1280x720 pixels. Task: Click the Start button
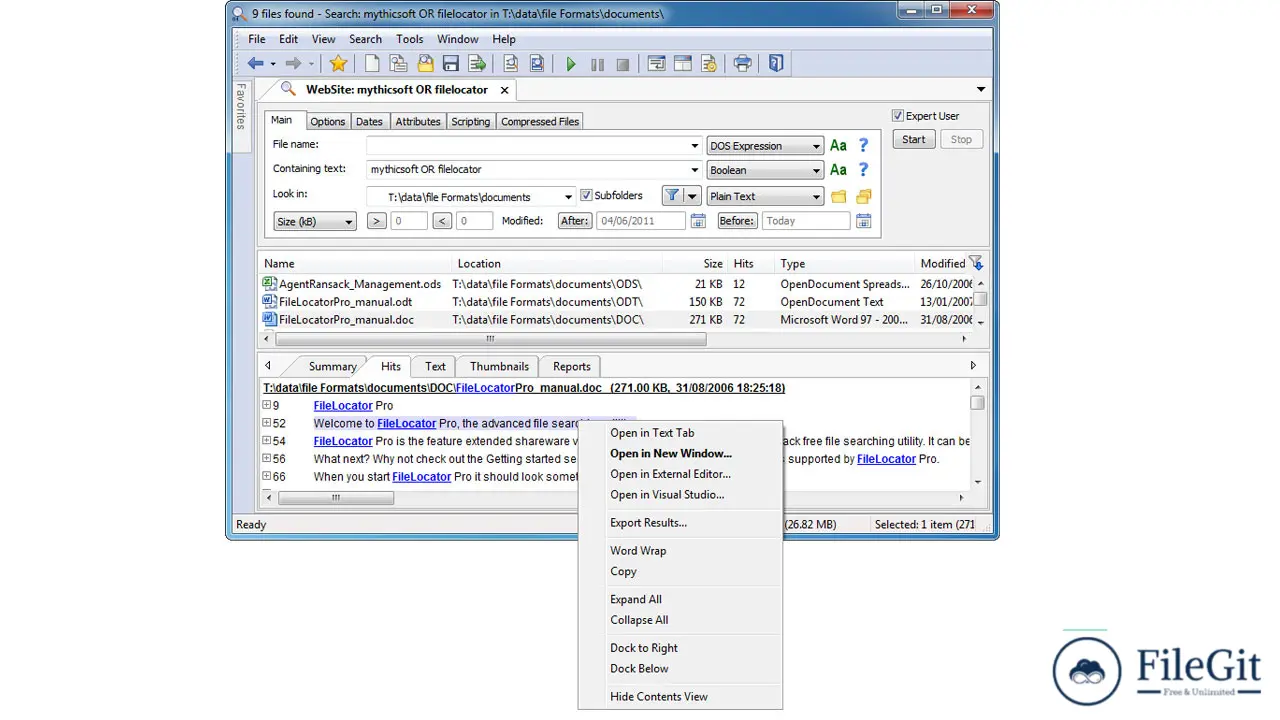(x=914, y=140)
